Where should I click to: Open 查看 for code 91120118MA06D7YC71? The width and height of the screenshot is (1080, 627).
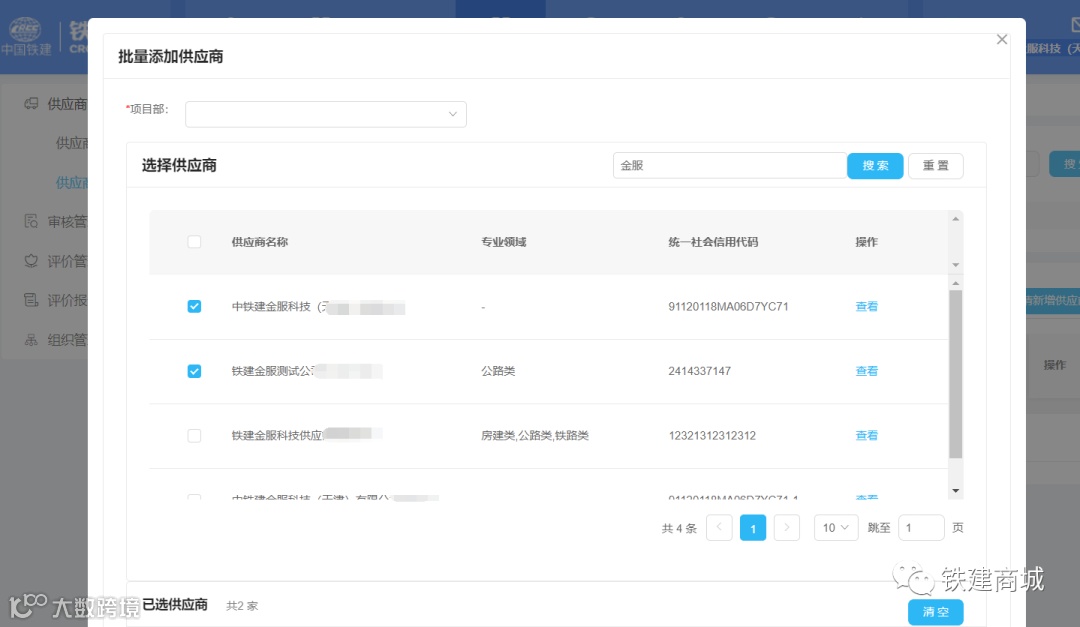click(x=866, y=307)
